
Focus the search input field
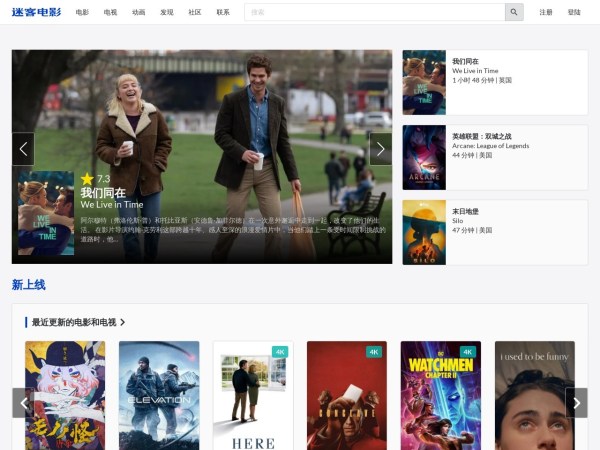tap(374, 12)
